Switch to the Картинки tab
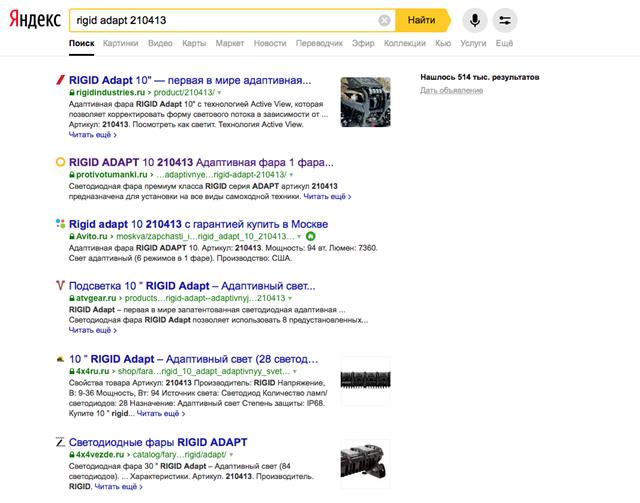Screen dimensions: 640x503 [120, 44]
